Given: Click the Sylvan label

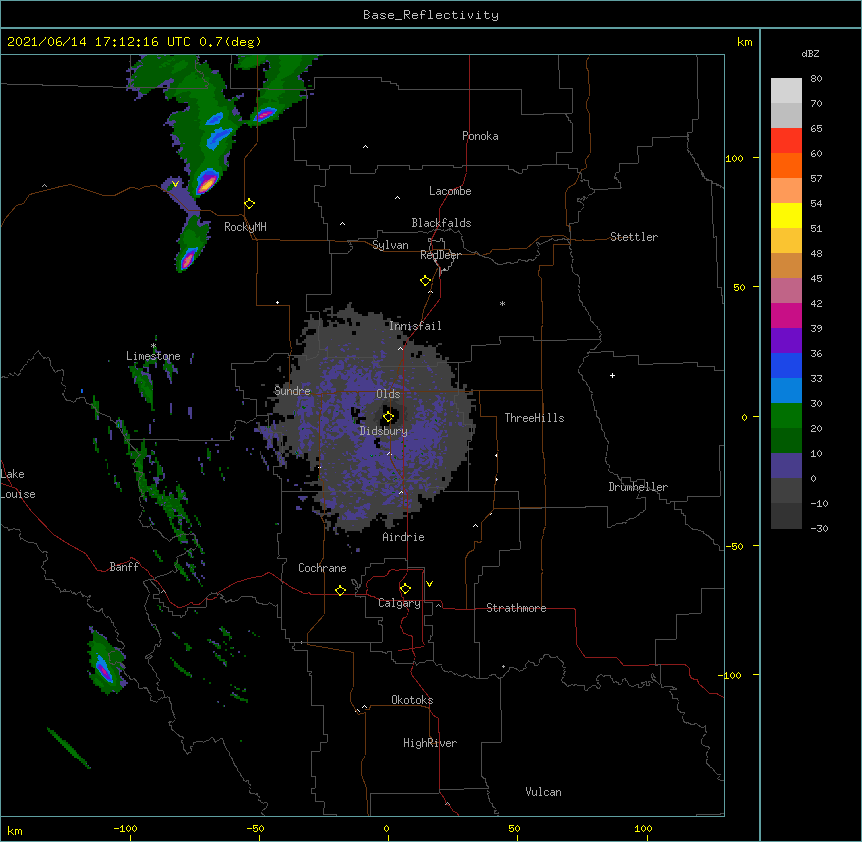Looking at the screenshot, I should [x=390, y=245].
